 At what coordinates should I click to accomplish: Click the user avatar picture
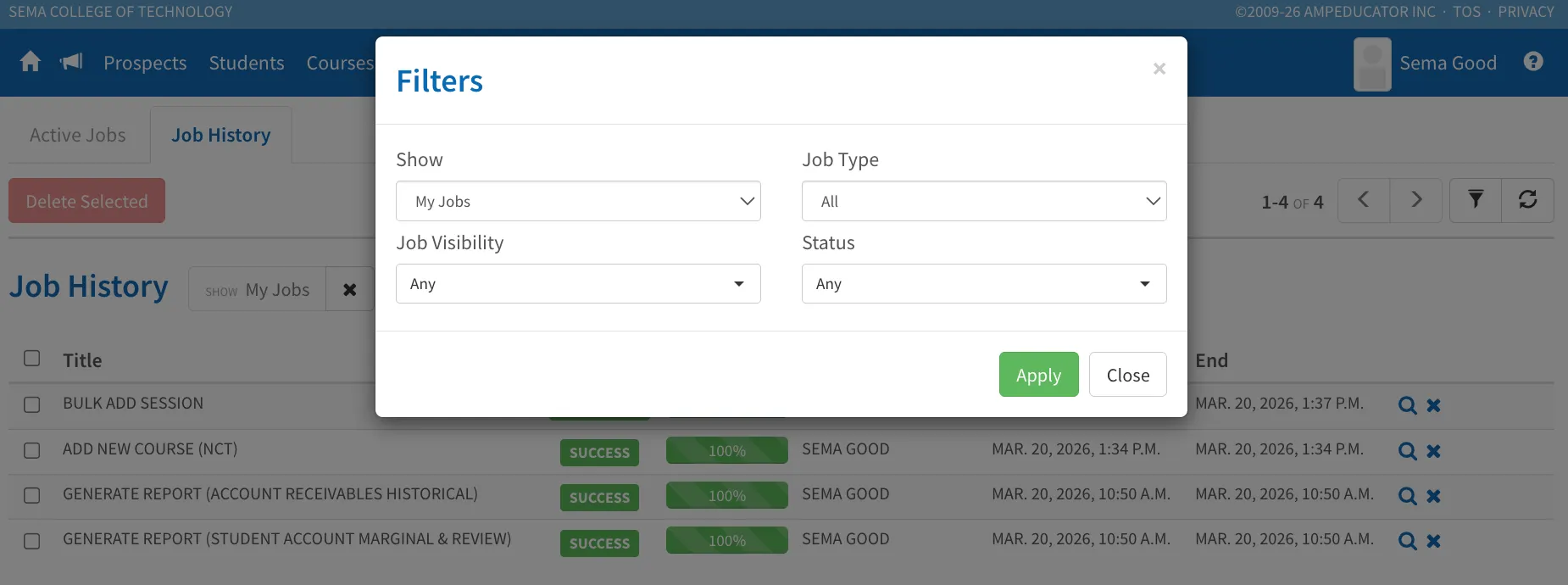coord(1372,64)
